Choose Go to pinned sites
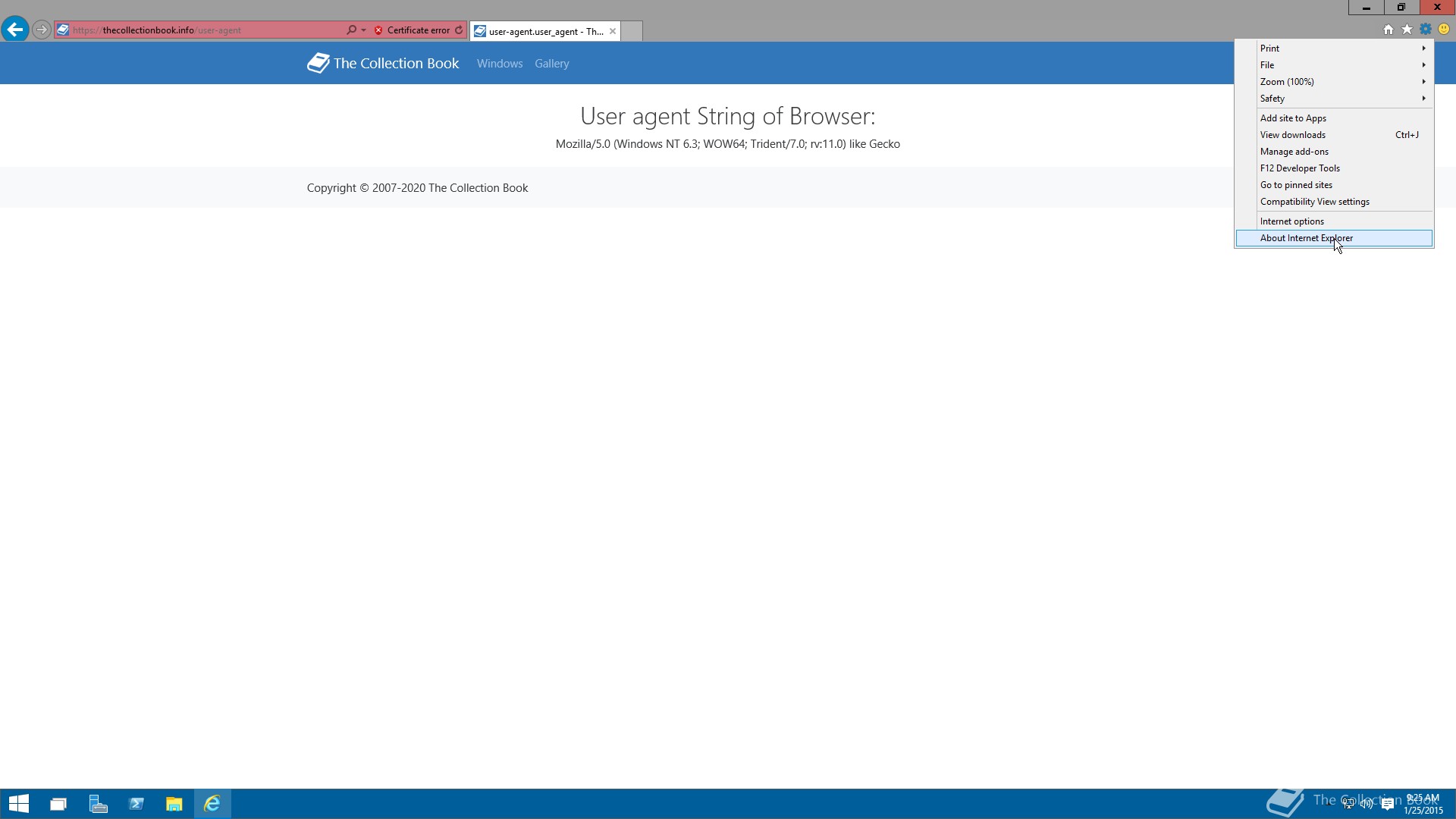This screenshot has width=1456, height=819. click(x=1334, y=185)
